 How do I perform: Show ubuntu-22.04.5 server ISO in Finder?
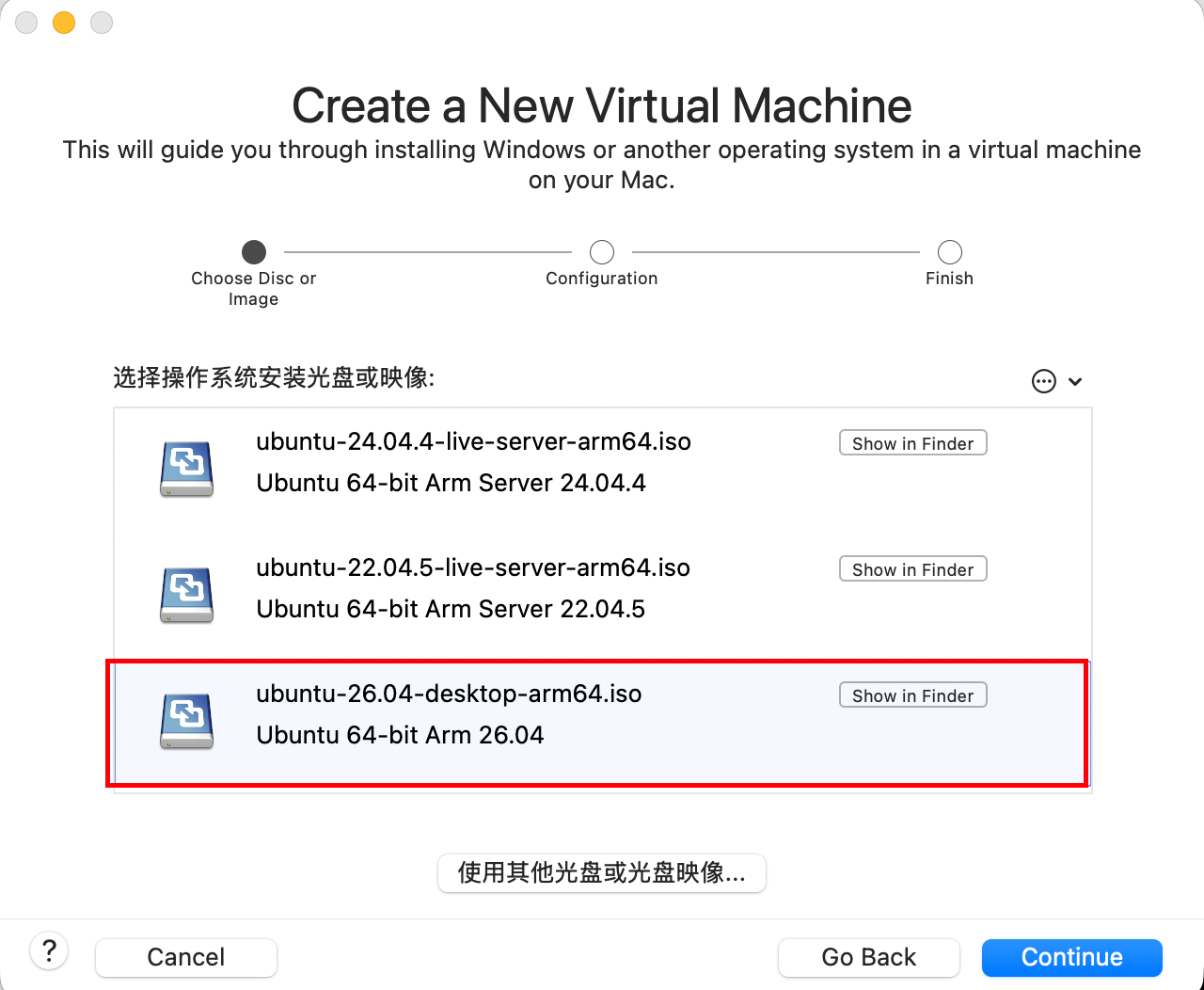912,569
